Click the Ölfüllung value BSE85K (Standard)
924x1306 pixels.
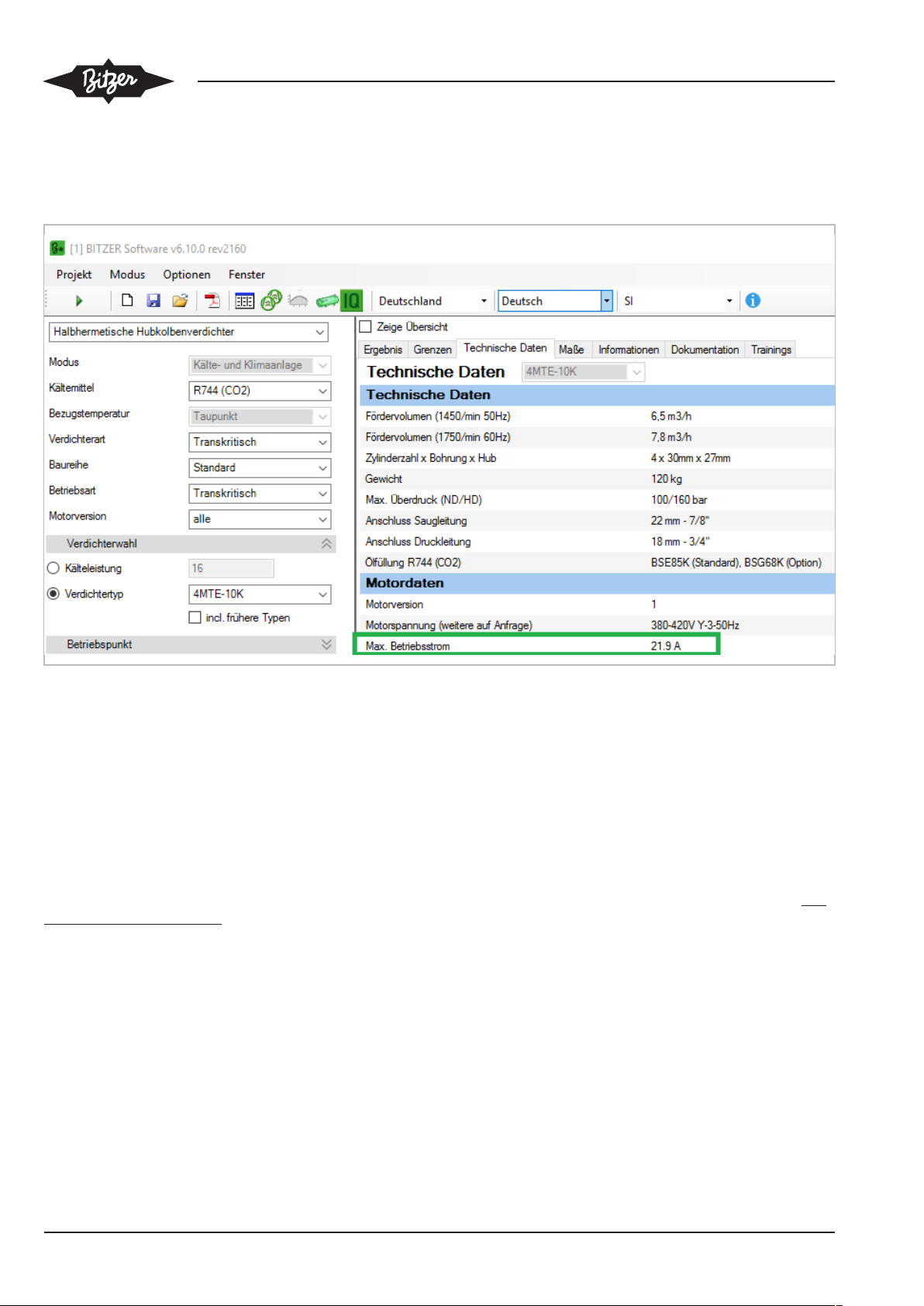click(695, 563)
